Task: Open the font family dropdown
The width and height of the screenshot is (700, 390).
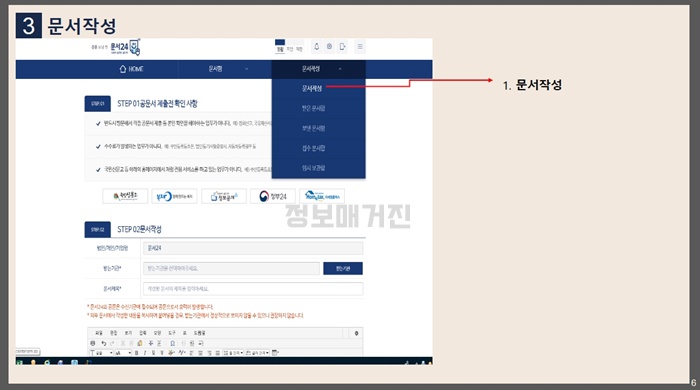Action: coord(101,353)
